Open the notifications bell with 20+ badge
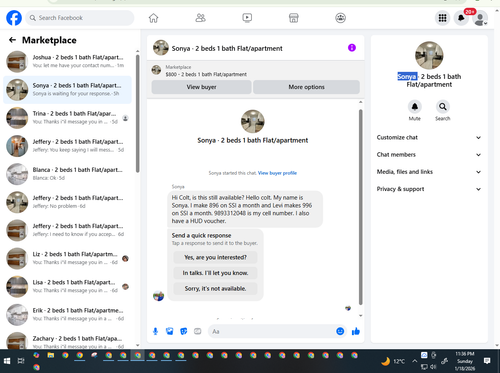This screenshot has height=373, width=500. click(462, 18)
